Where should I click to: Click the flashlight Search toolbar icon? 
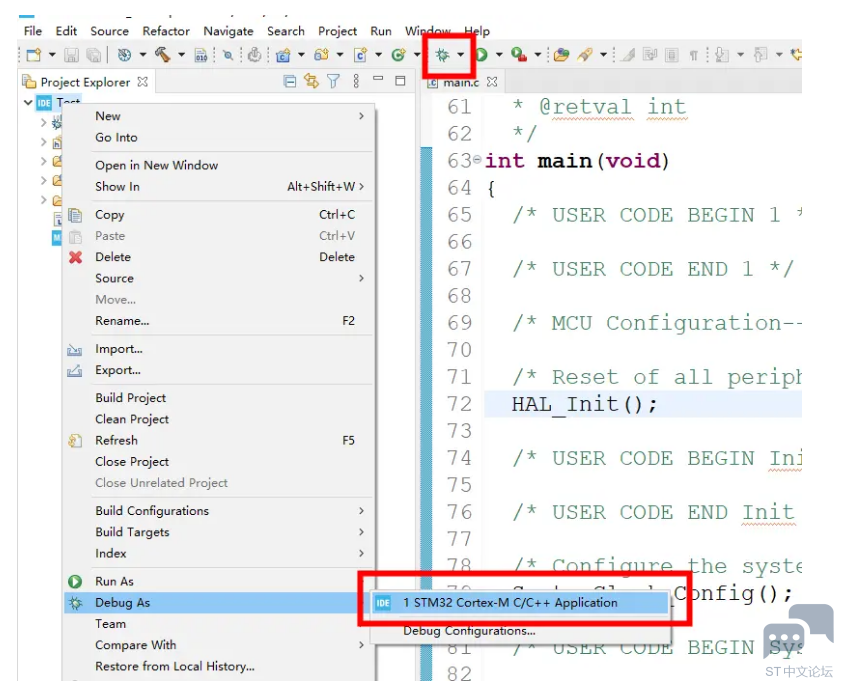pos(585,55)
